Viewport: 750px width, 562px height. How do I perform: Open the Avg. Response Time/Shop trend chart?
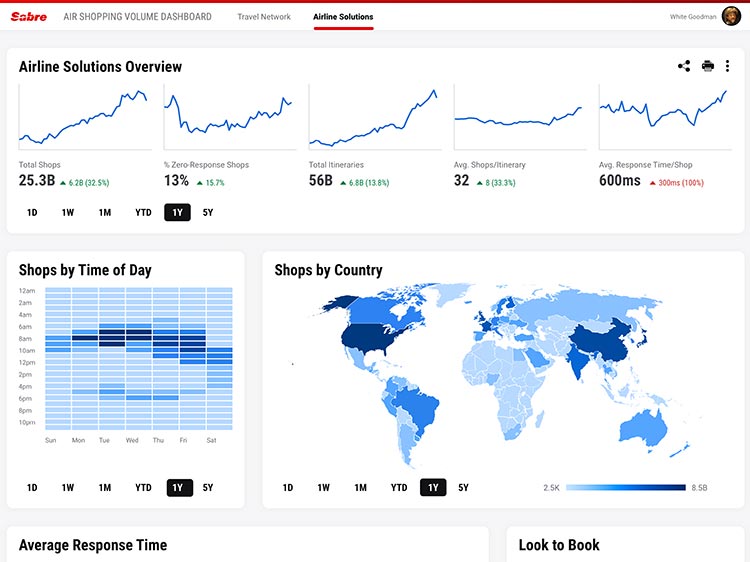coord(663,118)
